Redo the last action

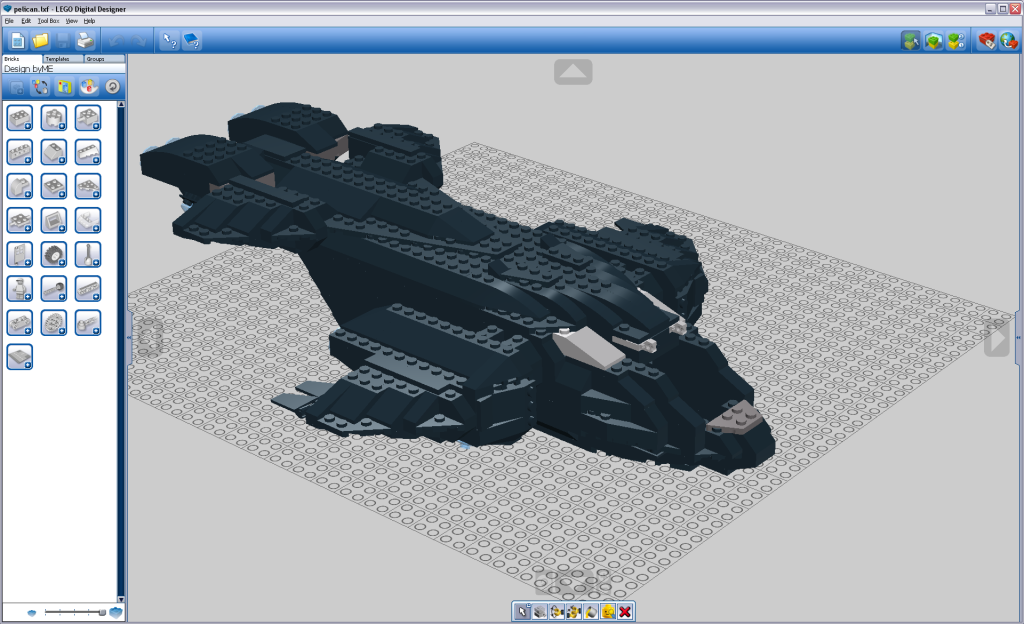pyautogui.click(x=138, y=40)
